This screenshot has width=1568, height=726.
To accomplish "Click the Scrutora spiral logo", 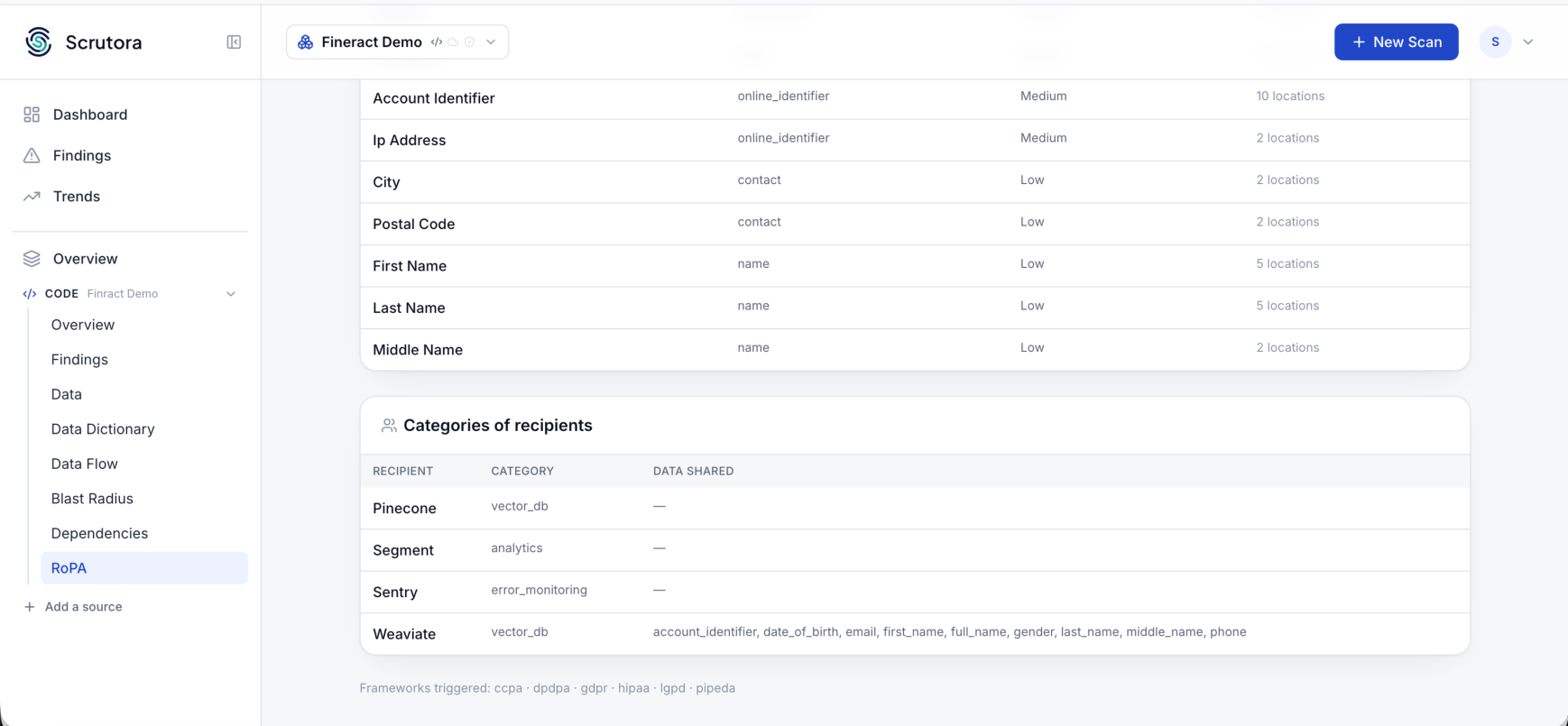I will coord(38,41).
